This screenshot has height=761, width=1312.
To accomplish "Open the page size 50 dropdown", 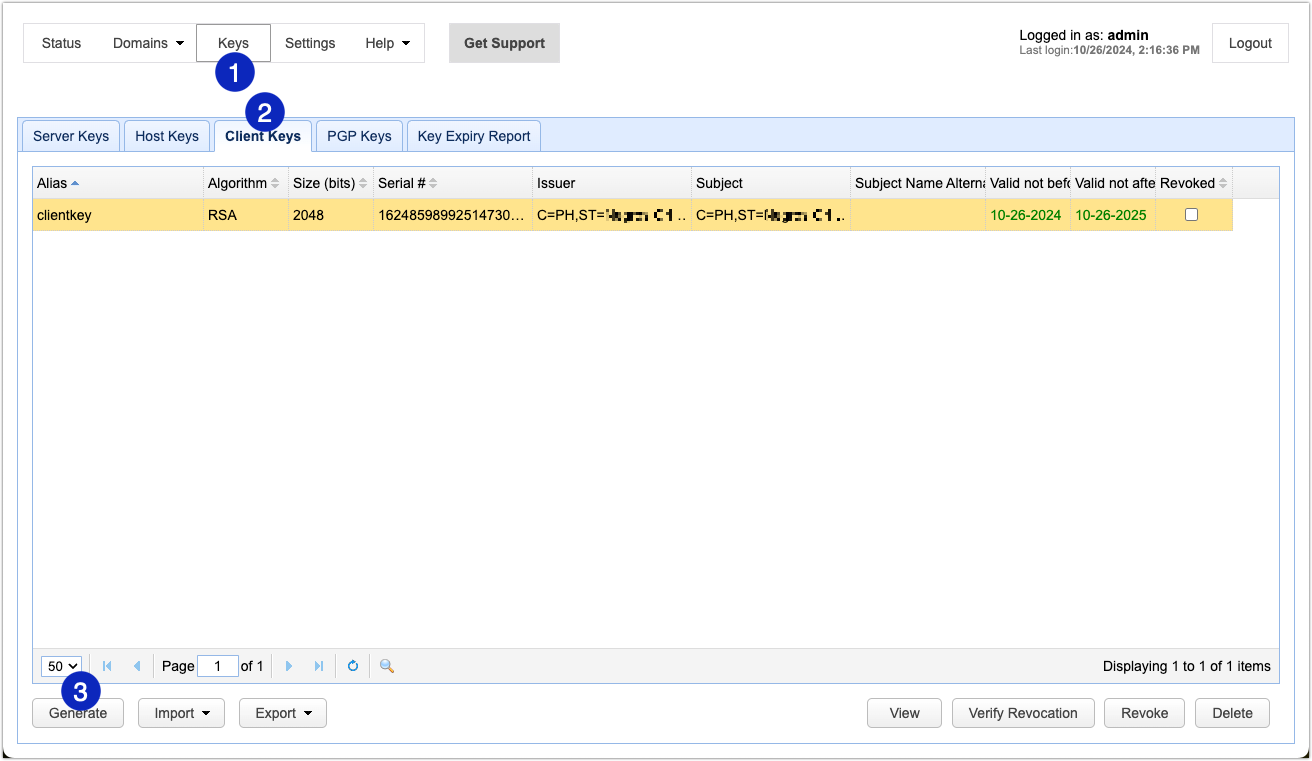I will click(x=61, y=666).
